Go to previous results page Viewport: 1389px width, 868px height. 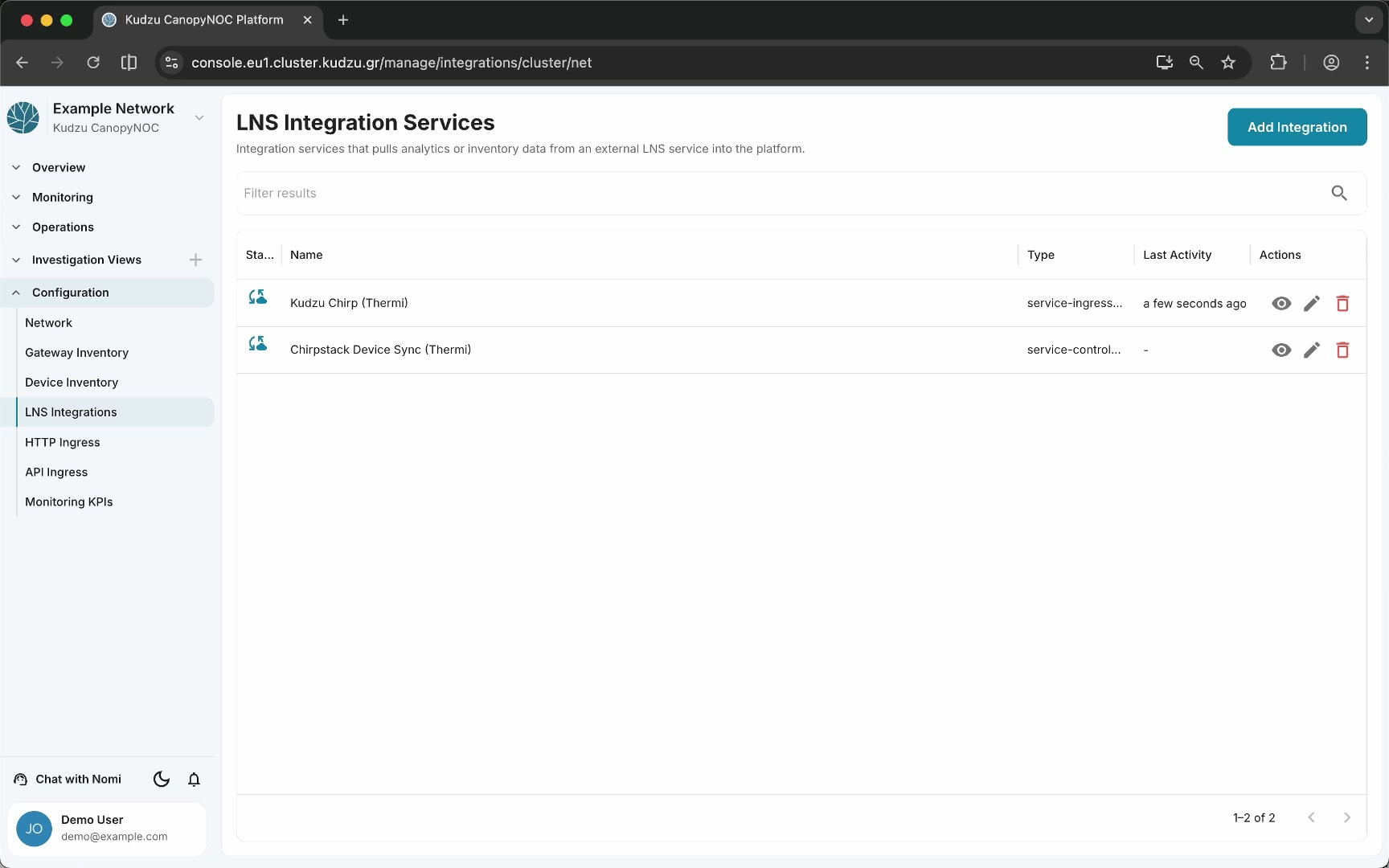pos(1311,817)
